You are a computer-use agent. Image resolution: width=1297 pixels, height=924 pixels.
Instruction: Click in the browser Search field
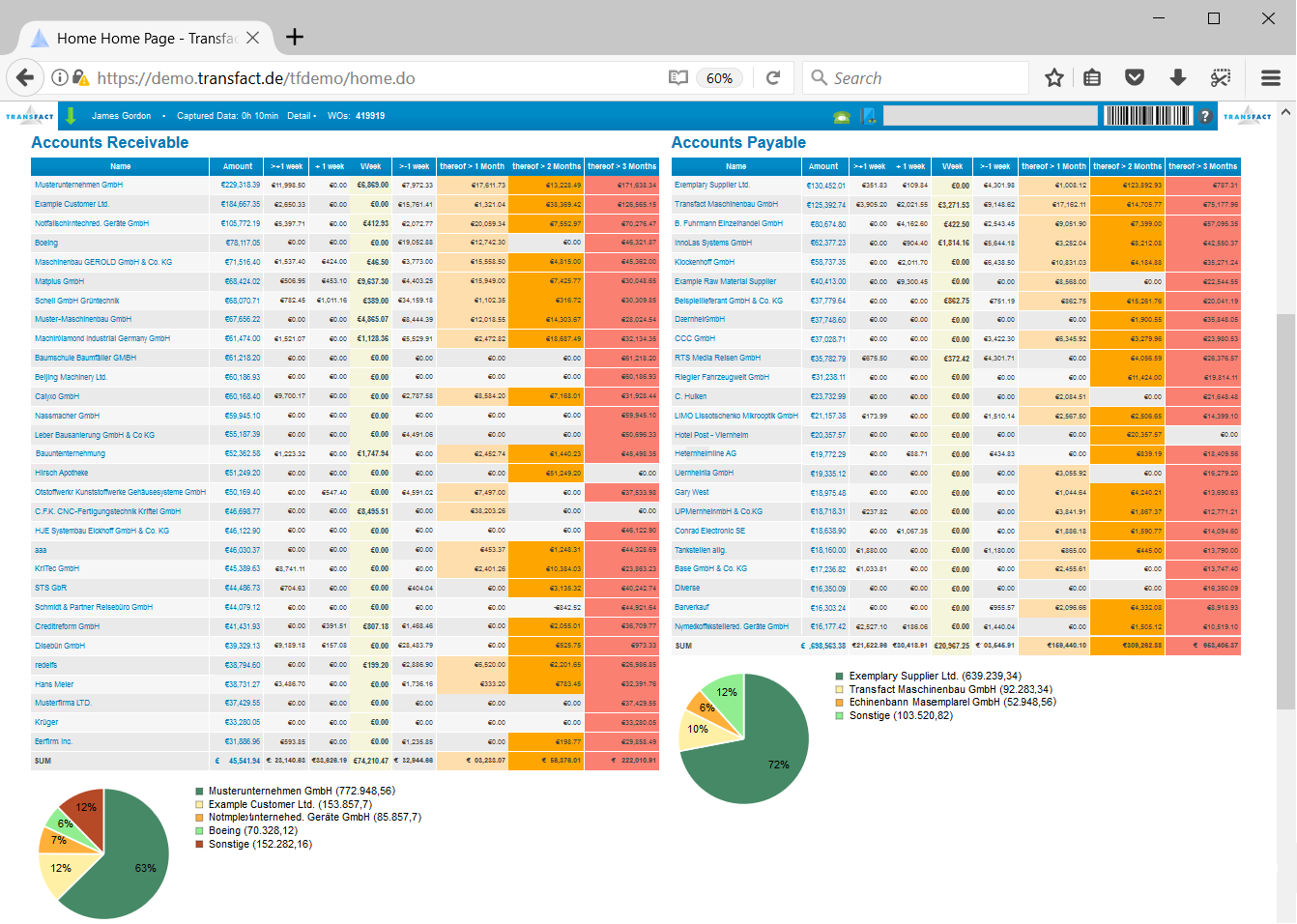915,78
